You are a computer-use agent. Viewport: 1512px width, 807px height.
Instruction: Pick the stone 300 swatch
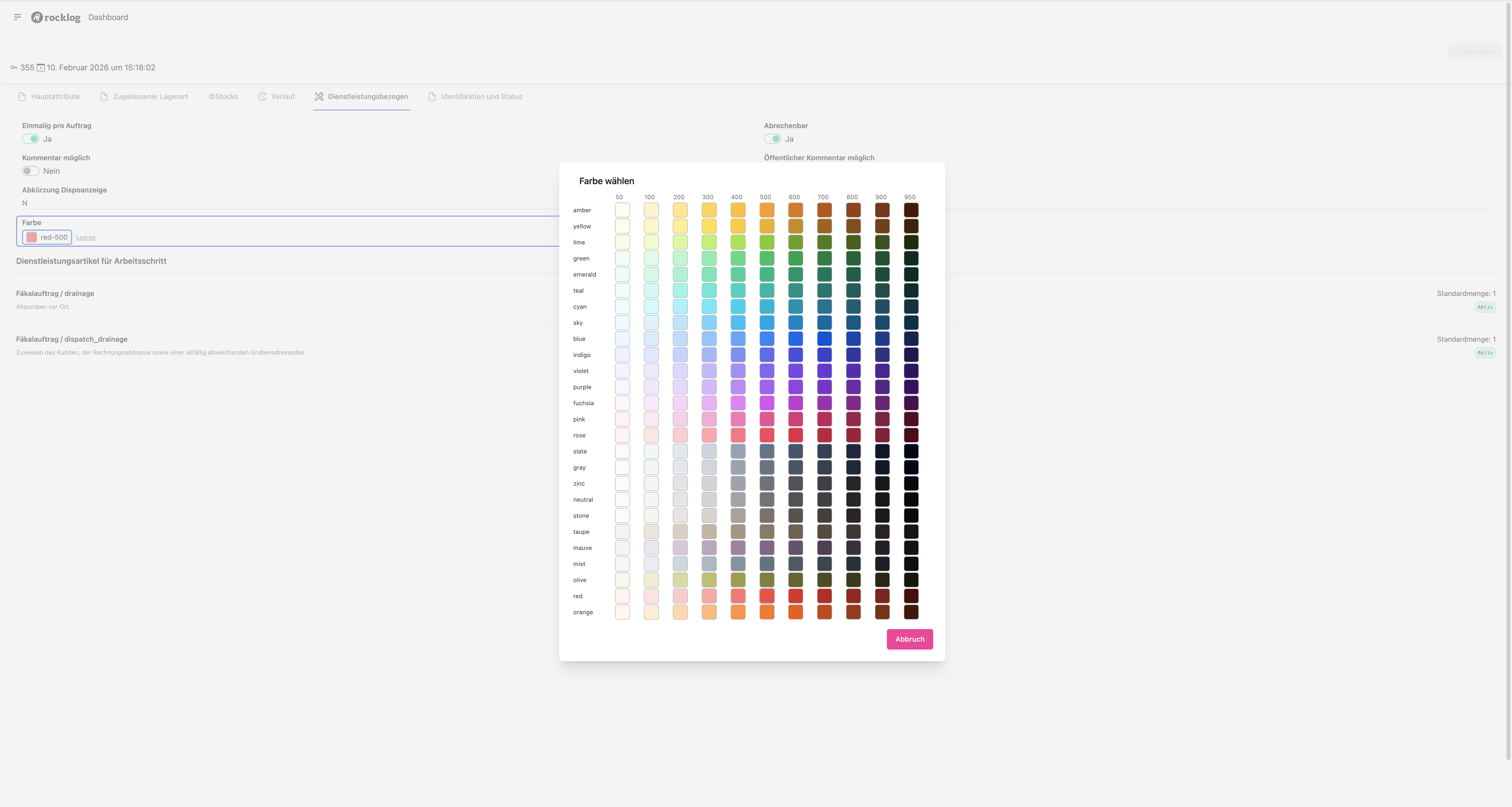click(709, 515)
